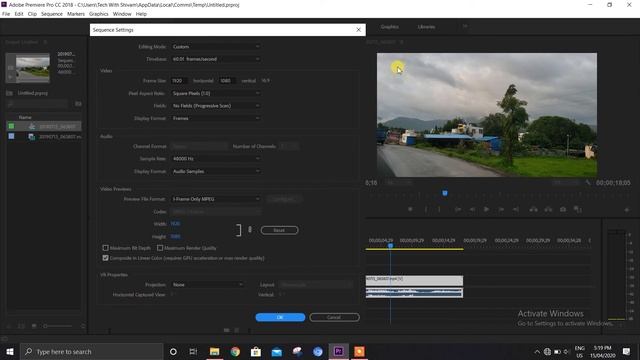This screenshot has height=360, width=640.
Task: Enable the Maximum Render Quality checkbox
Action: pos(160,248)
